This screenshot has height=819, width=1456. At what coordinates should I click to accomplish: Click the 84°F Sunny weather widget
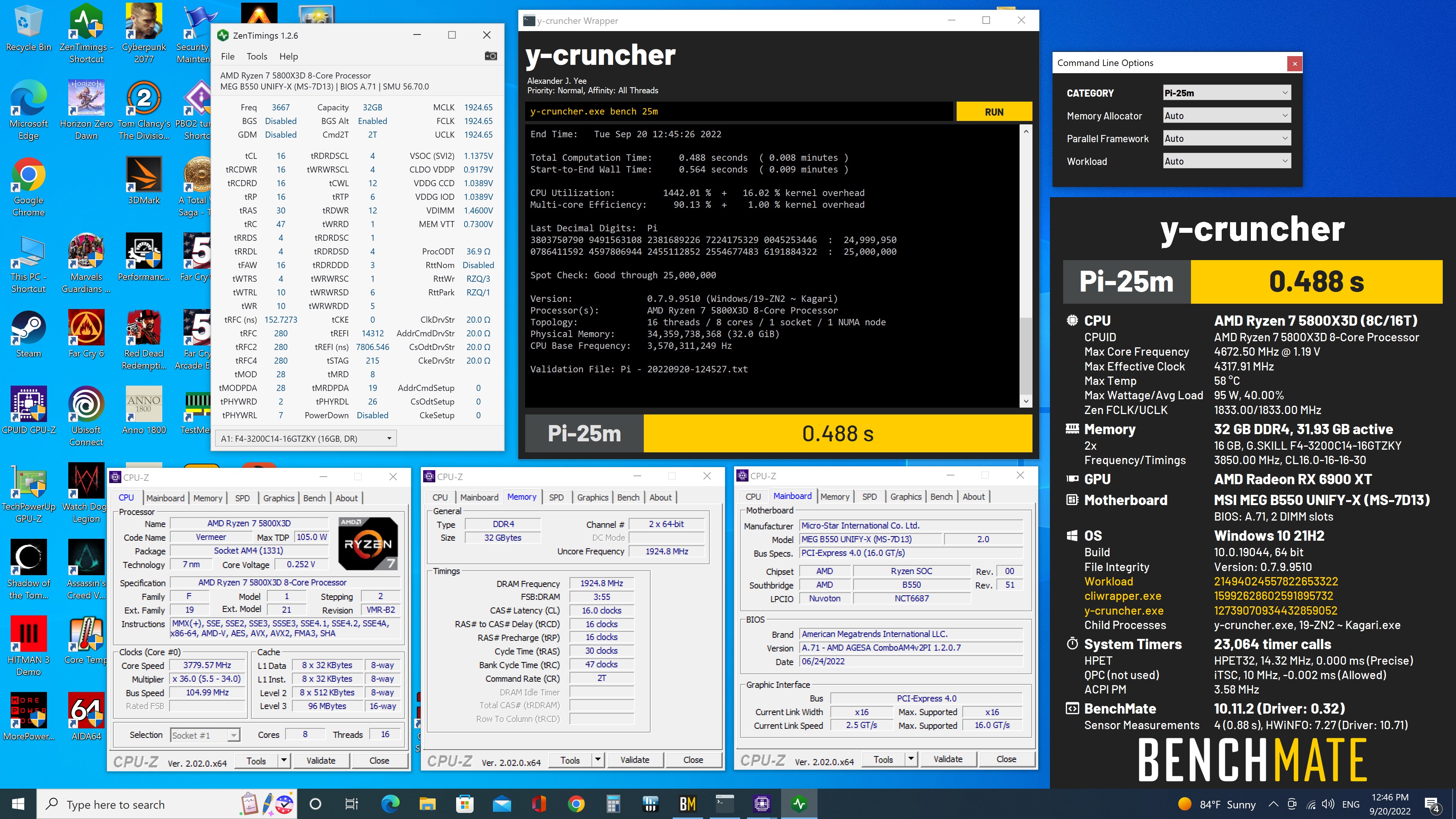[1216, 804]
